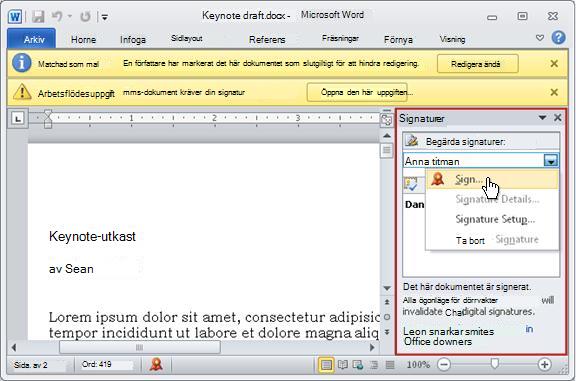Click the valid signature icon beside Dan
The image size is (576, 381).
pos(410,184)
